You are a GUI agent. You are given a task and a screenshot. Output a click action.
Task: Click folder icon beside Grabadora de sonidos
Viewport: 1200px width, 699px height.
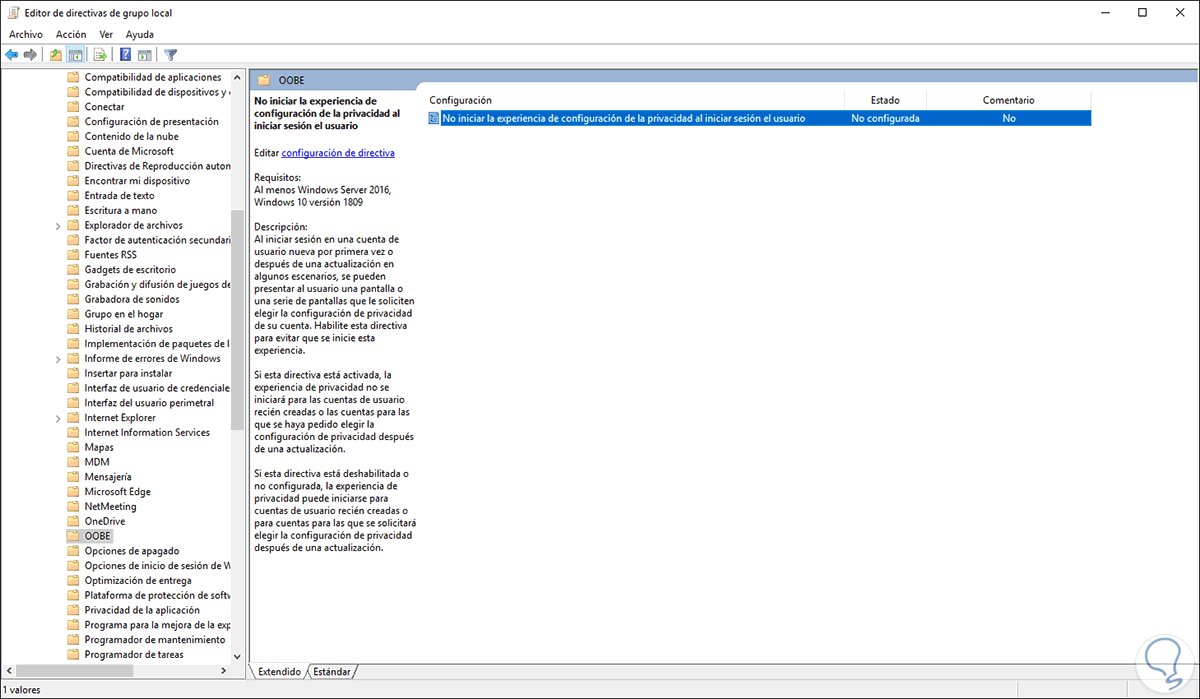tap(73, 299)
